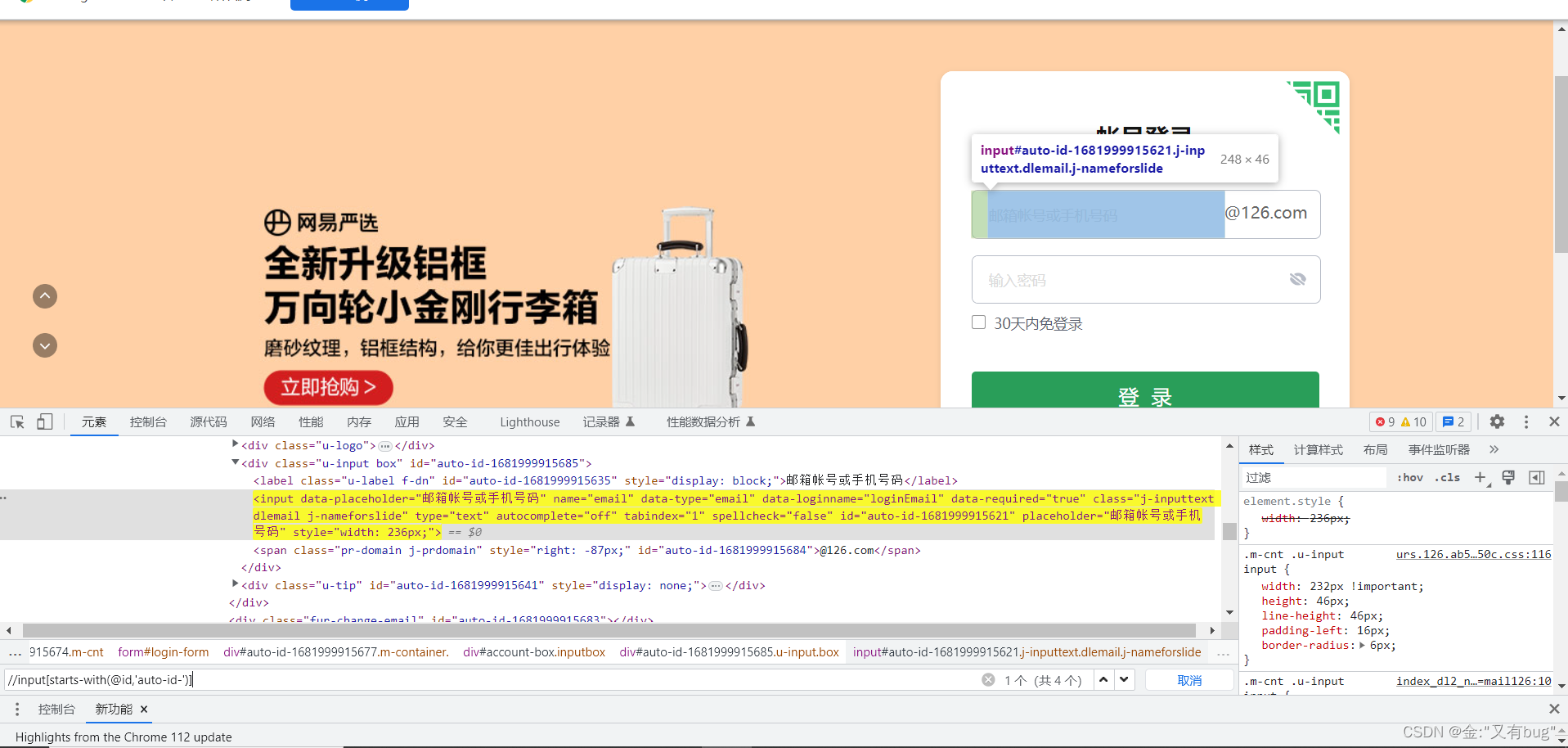The width and height of the screenshot is (1568, 748).
Task: Click the 立即抢购 banner button
Action: pos(328,387)
